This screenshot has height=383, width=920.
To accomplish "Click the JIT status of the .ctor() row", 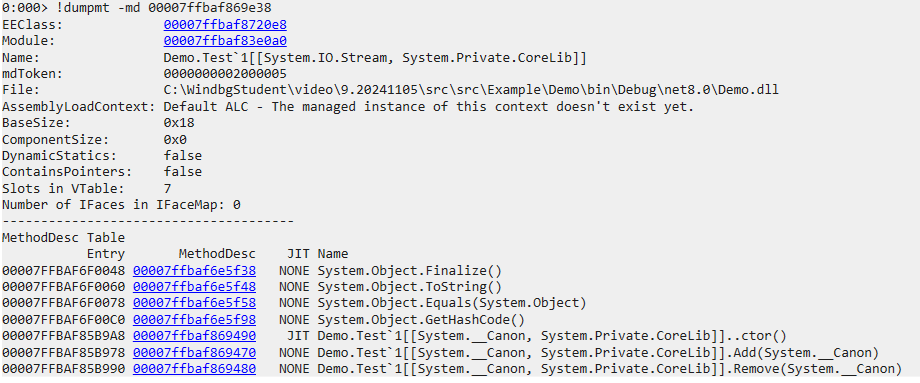I will pyautogui.click(x=295, y=336).
